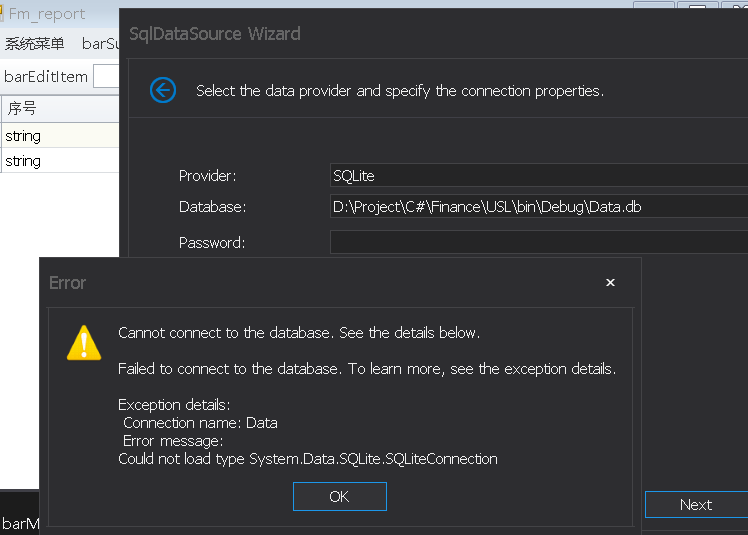Open the Provider SQLite combo box
Screen dimensions: 748x535
coord(539,175)
